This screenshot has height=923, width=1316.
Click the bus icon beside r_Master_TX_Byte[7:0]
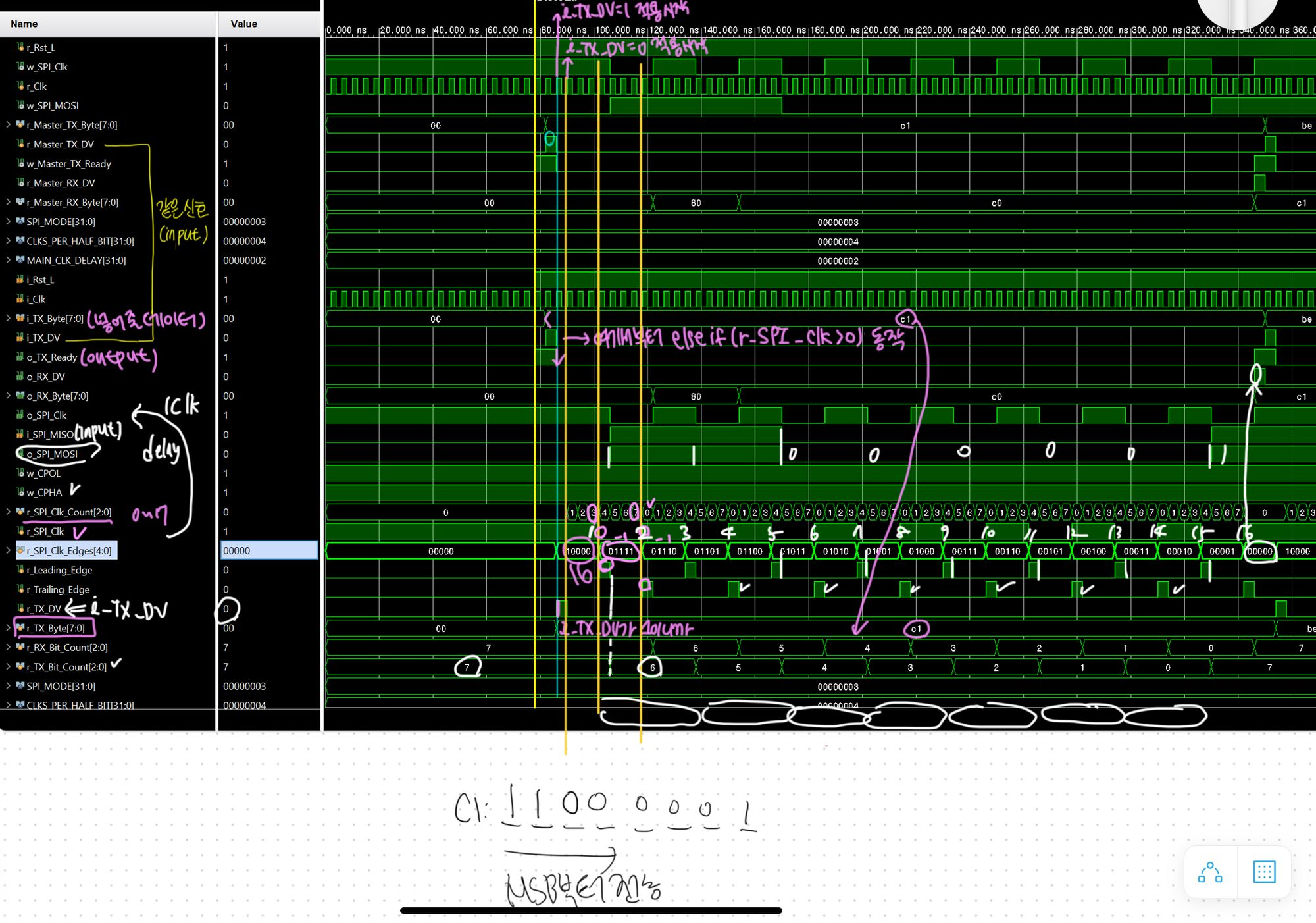click(x=20, y=125)
